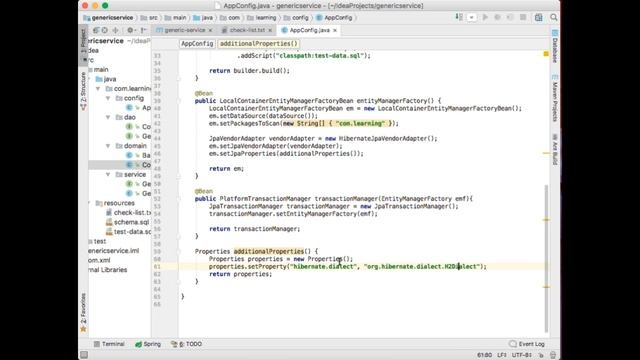
Task: Open the Ant Build tool window
Action: pyautogui.click(x=555, y=149)
